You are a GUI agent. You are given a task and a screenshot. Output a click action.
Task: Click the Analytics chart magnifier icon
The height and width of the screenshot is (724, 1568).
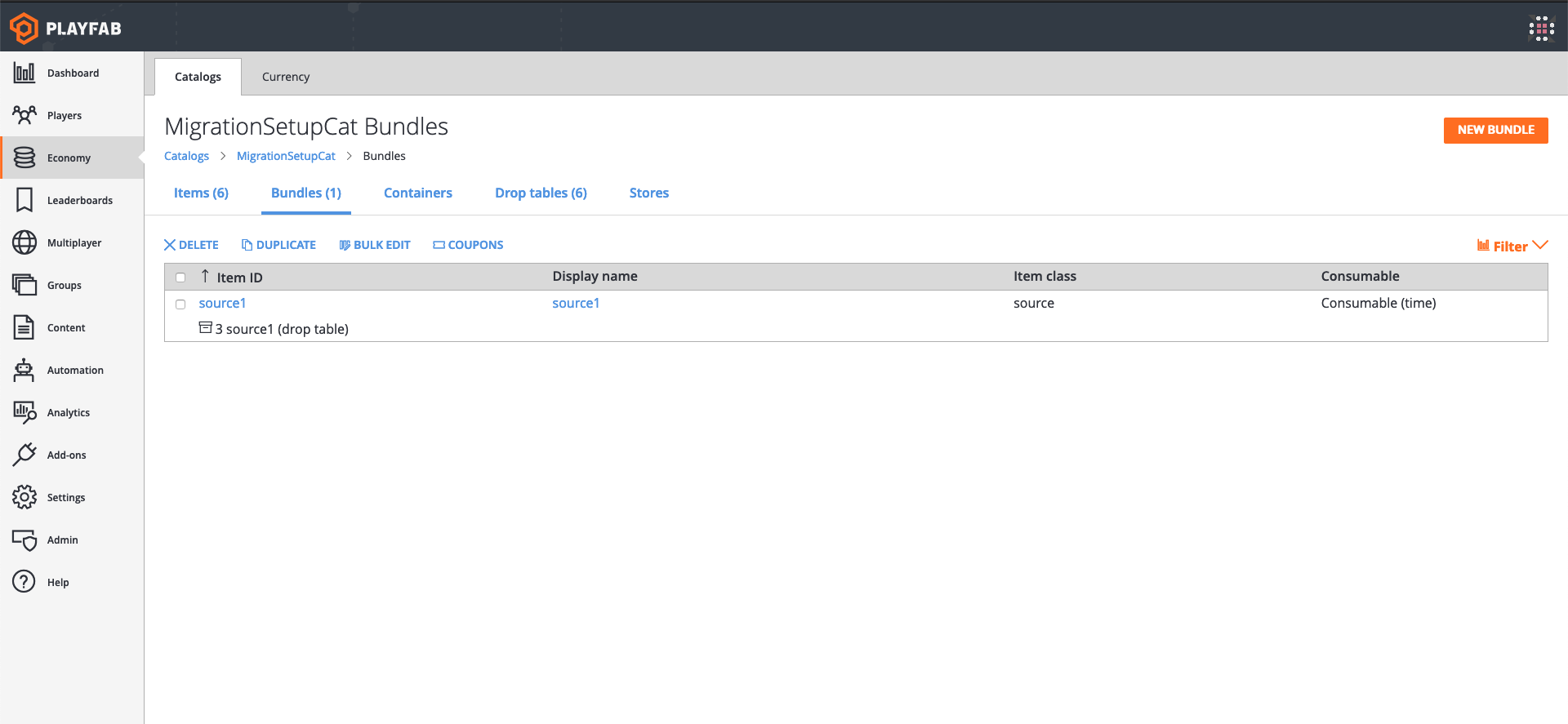tap(24, 412)
